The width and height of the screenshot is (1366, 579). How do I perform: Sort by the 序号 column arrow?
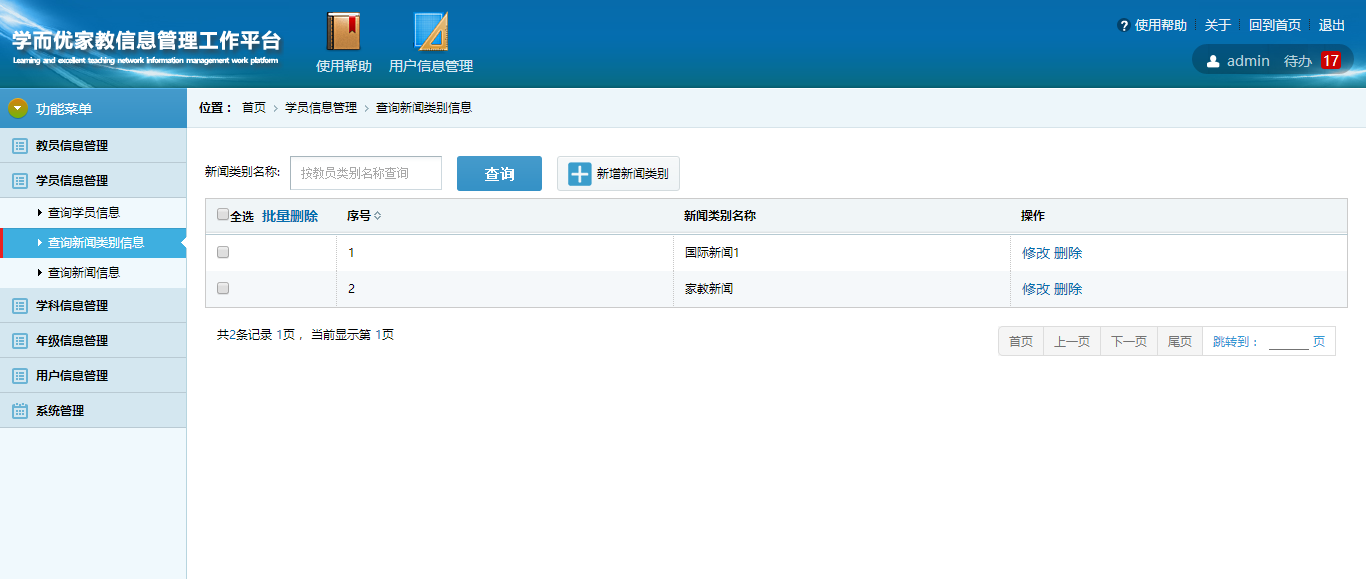click(378, 216)
